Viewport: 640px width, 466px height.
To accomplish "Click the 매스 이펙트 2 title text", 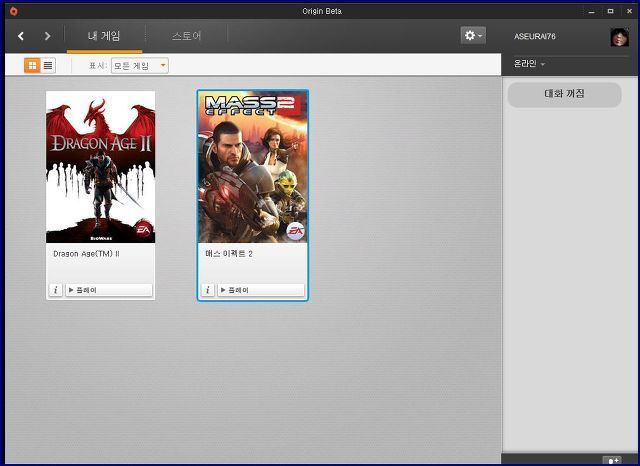I will tap(229, 254).
